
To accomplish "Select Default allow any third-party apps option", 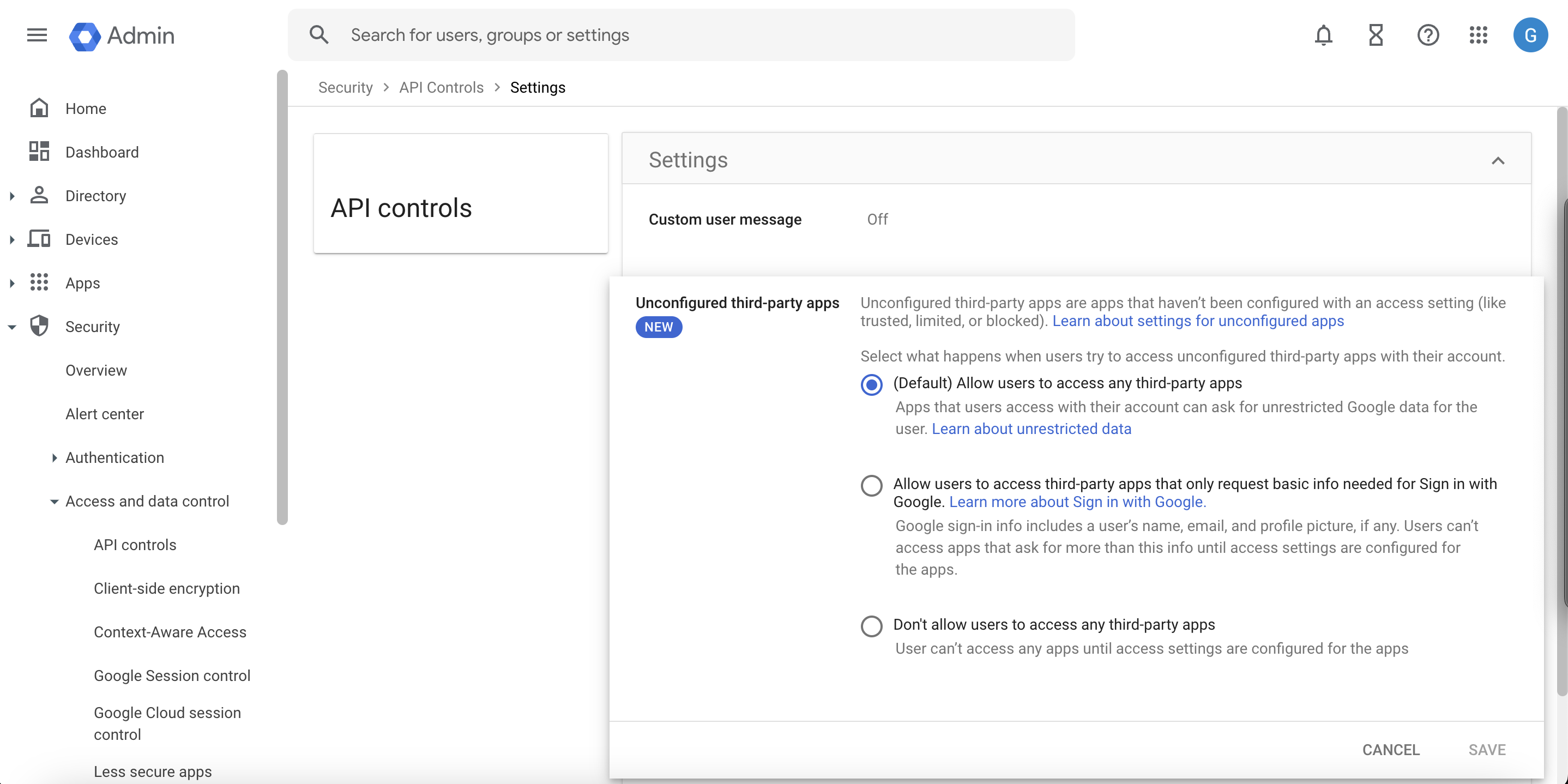I will tap(872, 384).
